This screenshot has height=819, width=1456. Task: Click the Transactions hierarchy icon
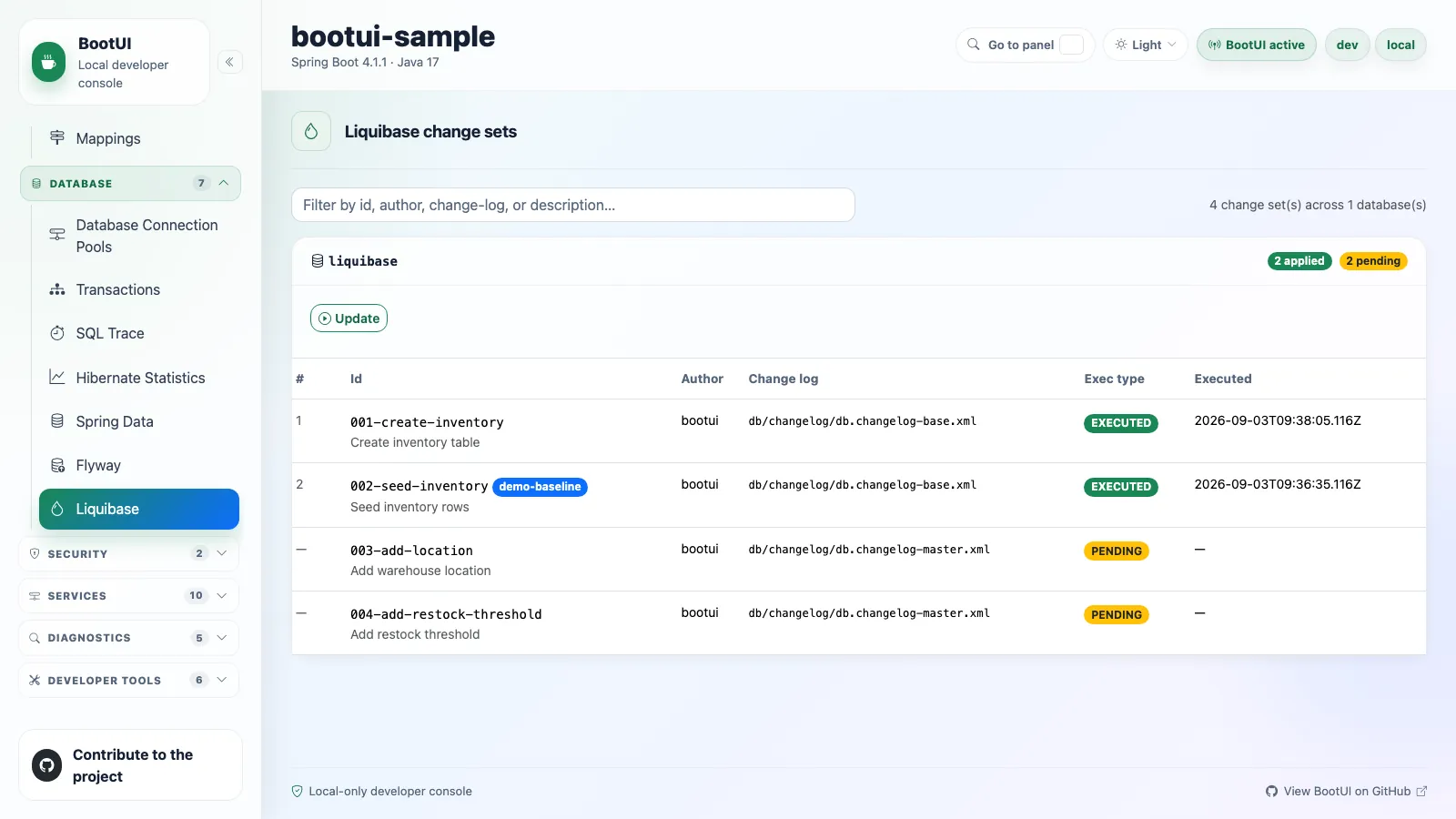pyautogui.click(x=57, y=289)
